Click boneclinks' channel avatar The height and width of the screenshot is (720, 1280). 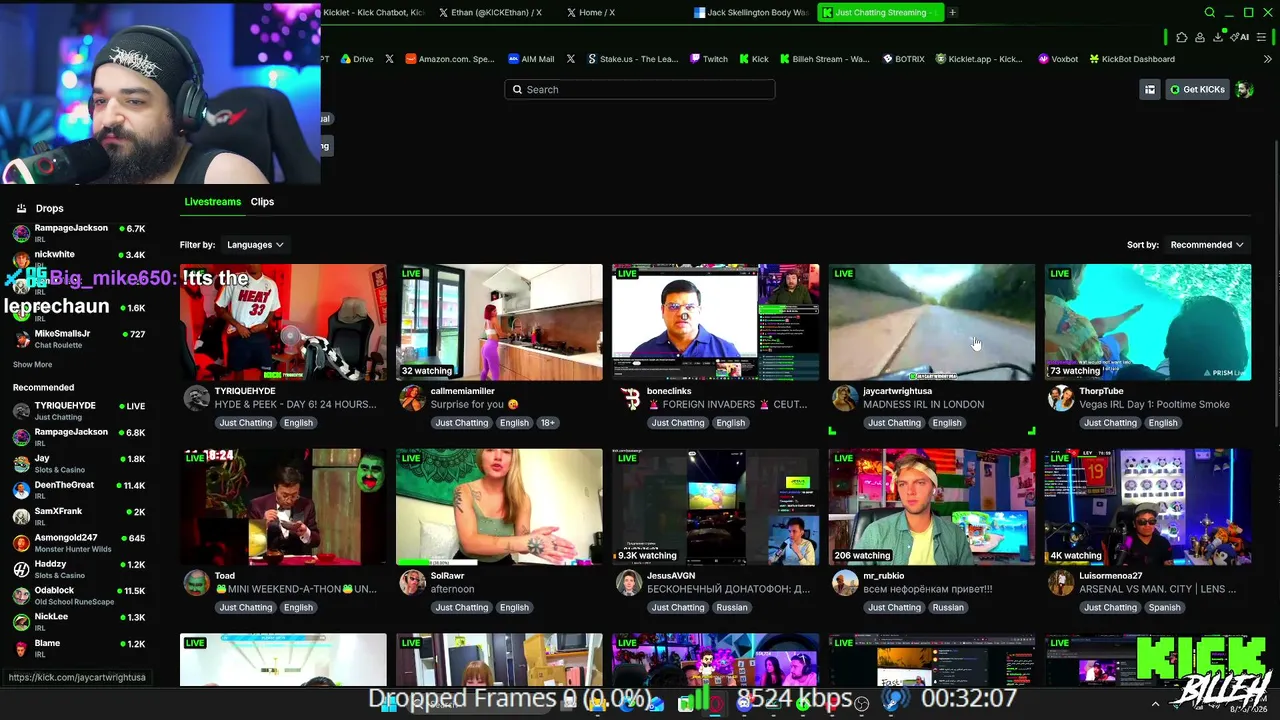[629, 398]
